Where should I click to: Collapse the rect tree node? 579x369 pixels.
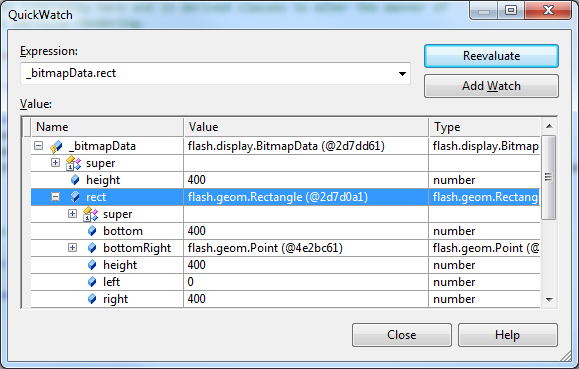click(55, 197)
